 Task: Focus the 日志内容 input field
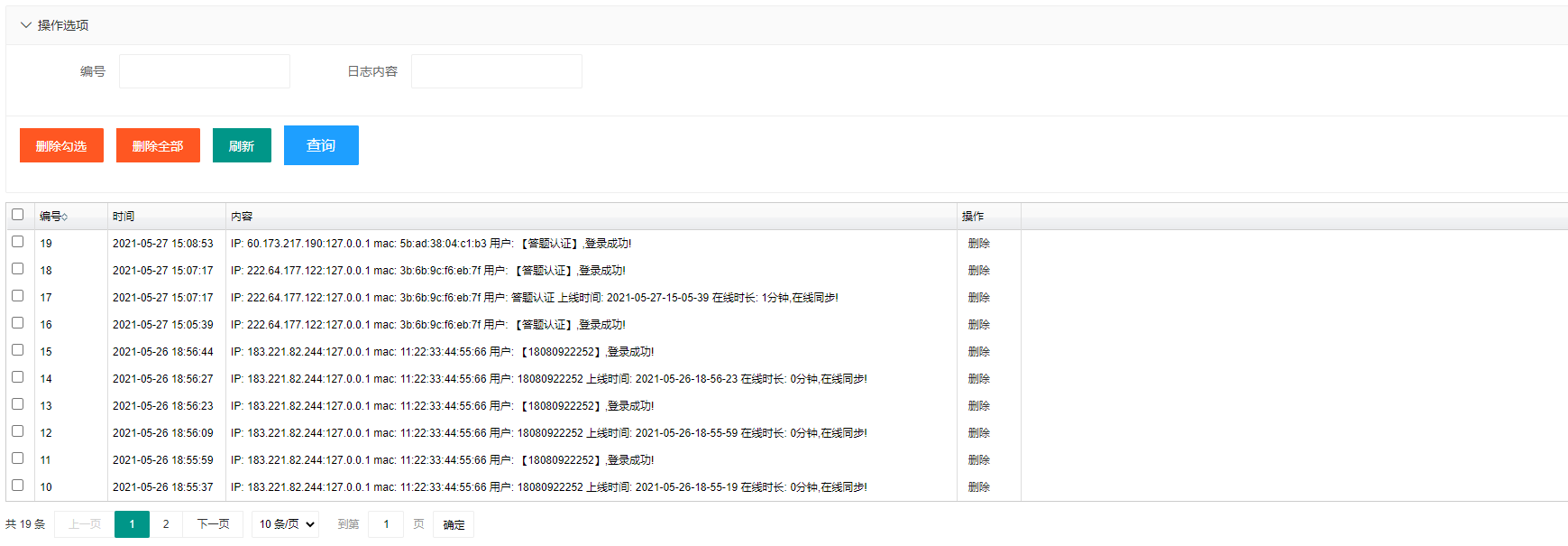click(497, 71)
